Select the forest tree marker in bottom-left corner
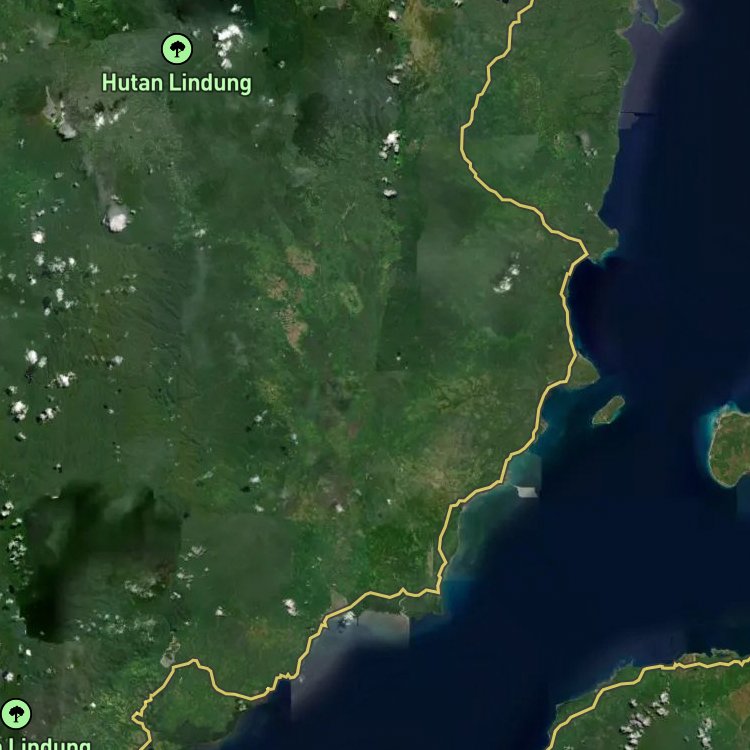This screenshot has height=750, width=750. point(15,714)
